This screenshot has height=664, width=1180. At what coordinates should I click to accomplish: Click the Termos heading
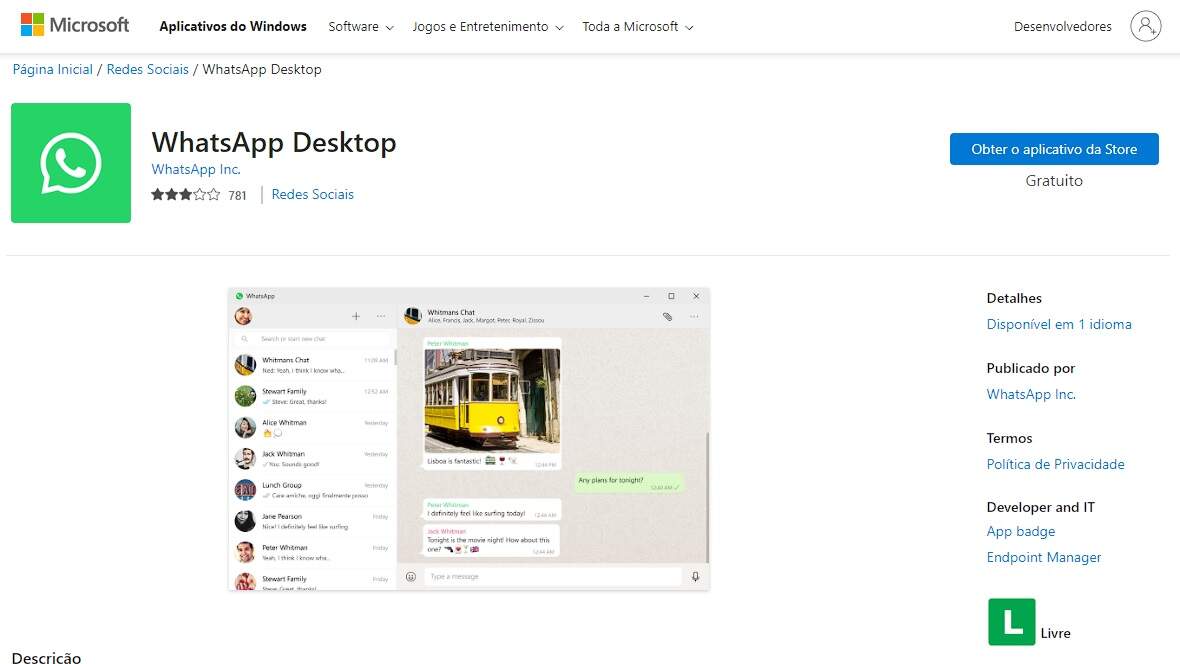click(x=1009, y=438)
